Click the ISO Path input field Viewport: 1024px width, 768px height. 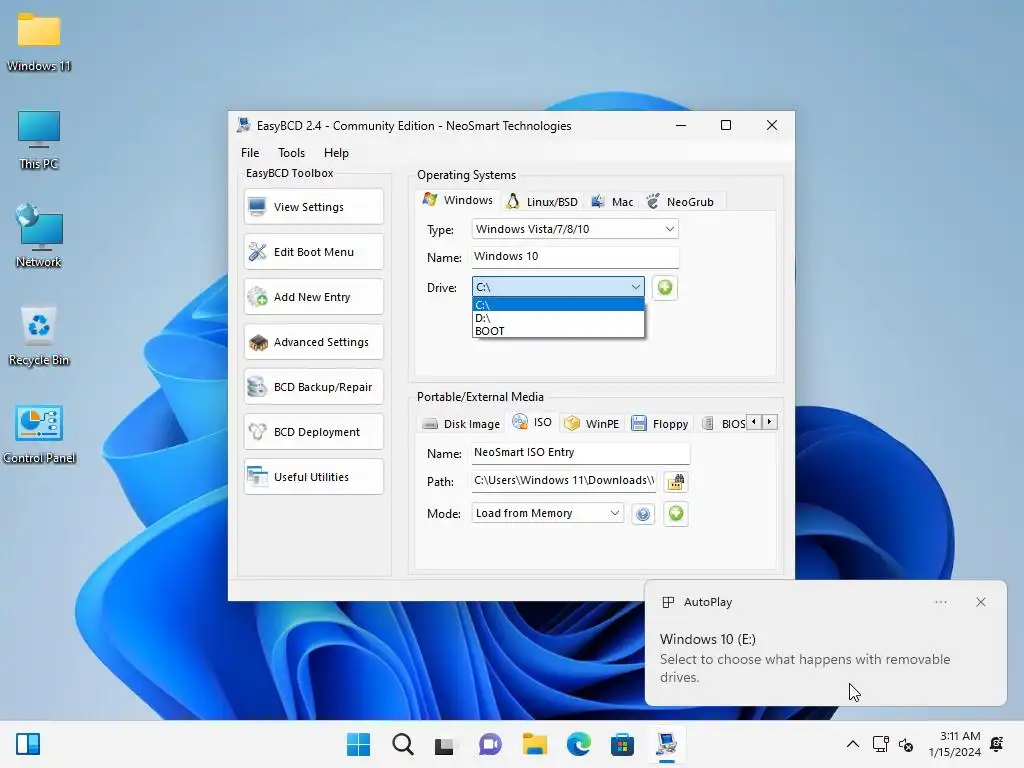[x=564, y=481]
